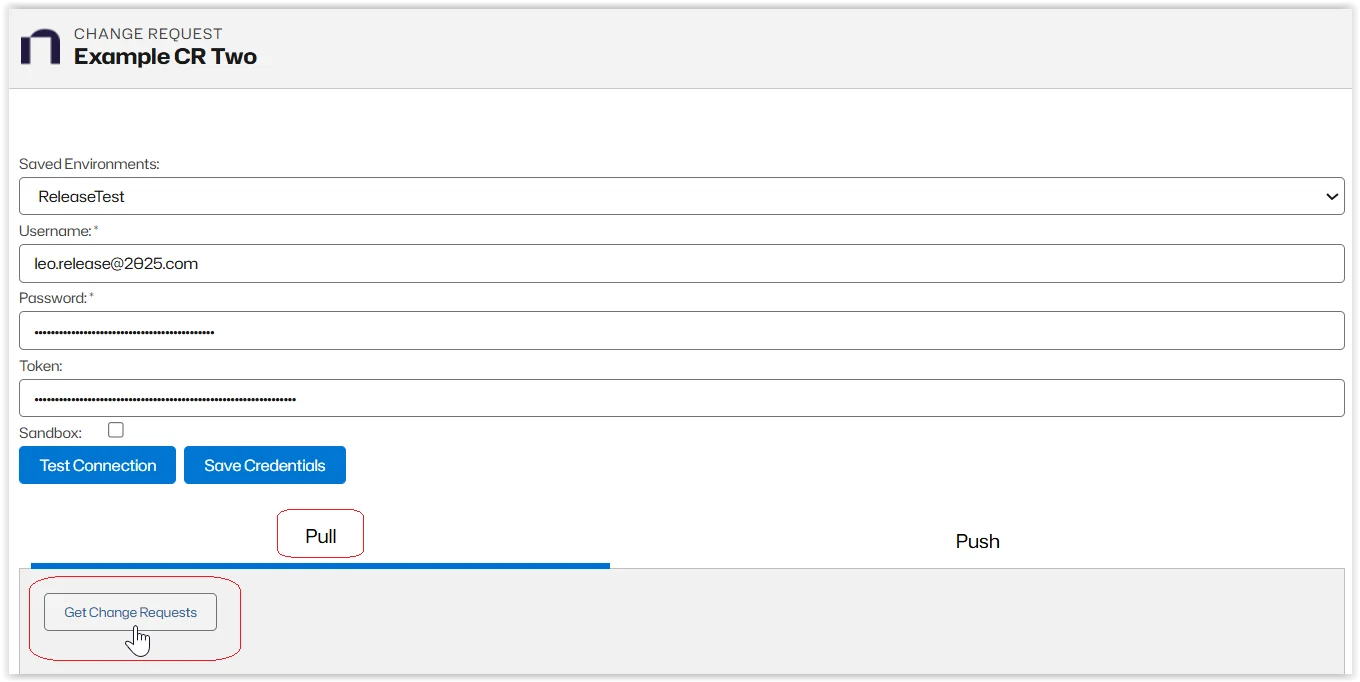This screenshot has height=682, width=1360.
Task: Click the app logo in the header
Action: pos(41,47)
